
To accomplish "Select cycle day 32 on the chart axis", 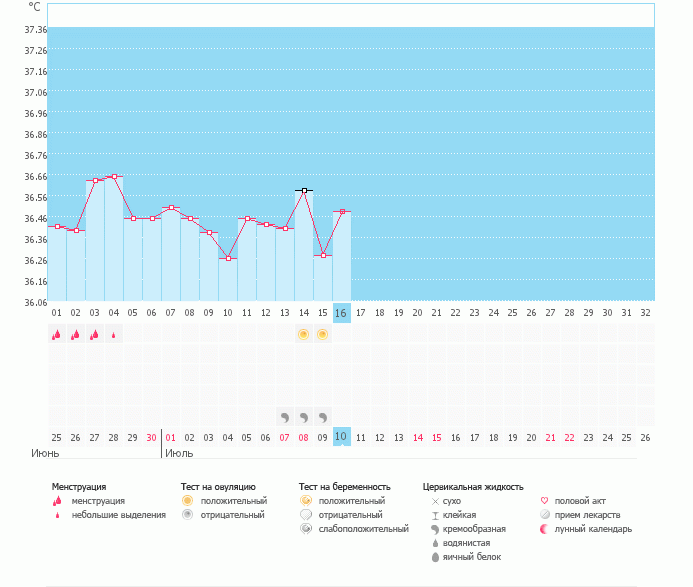I will [645, 313].
